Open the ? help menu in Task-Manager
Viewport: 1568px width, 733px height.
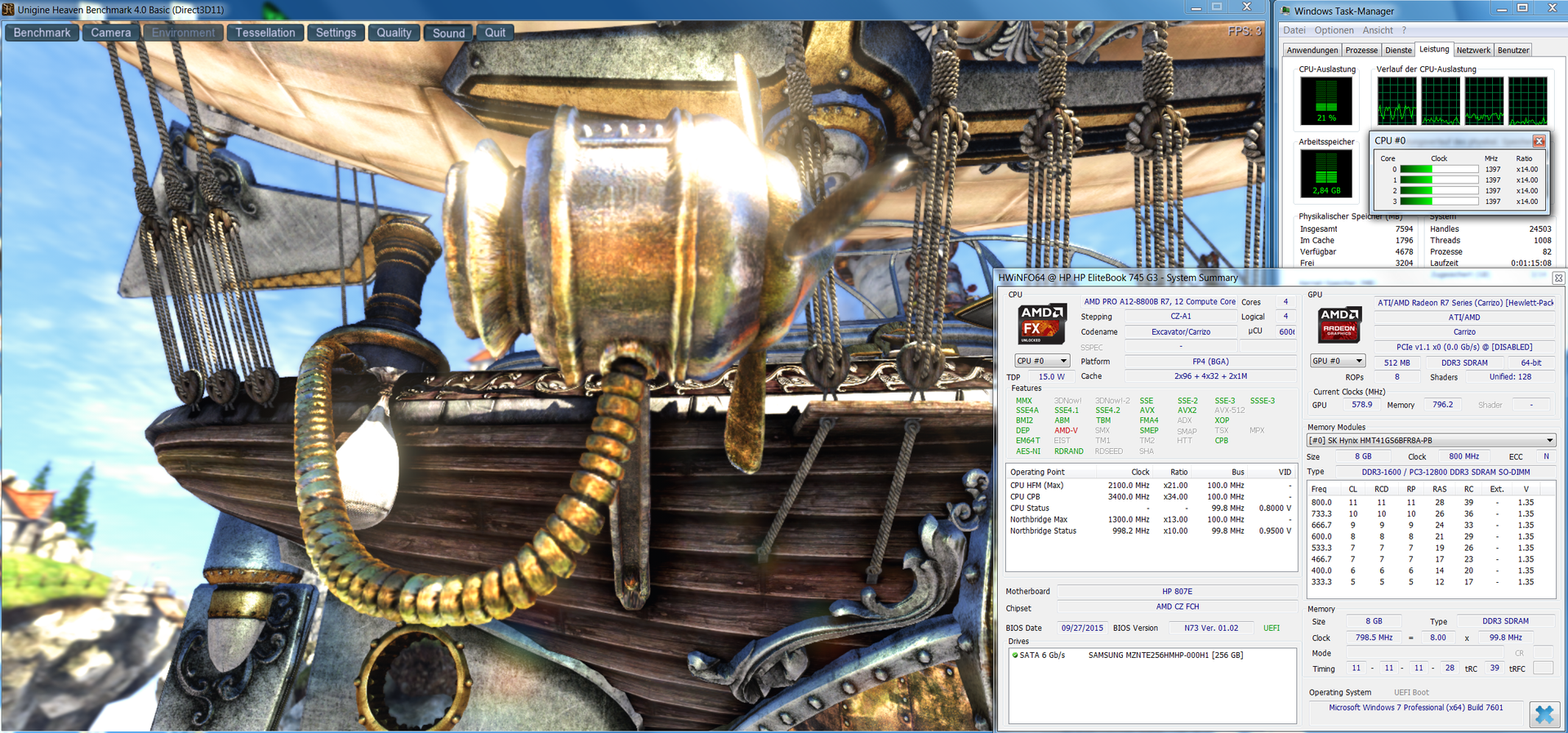[x=1404, y=30]
